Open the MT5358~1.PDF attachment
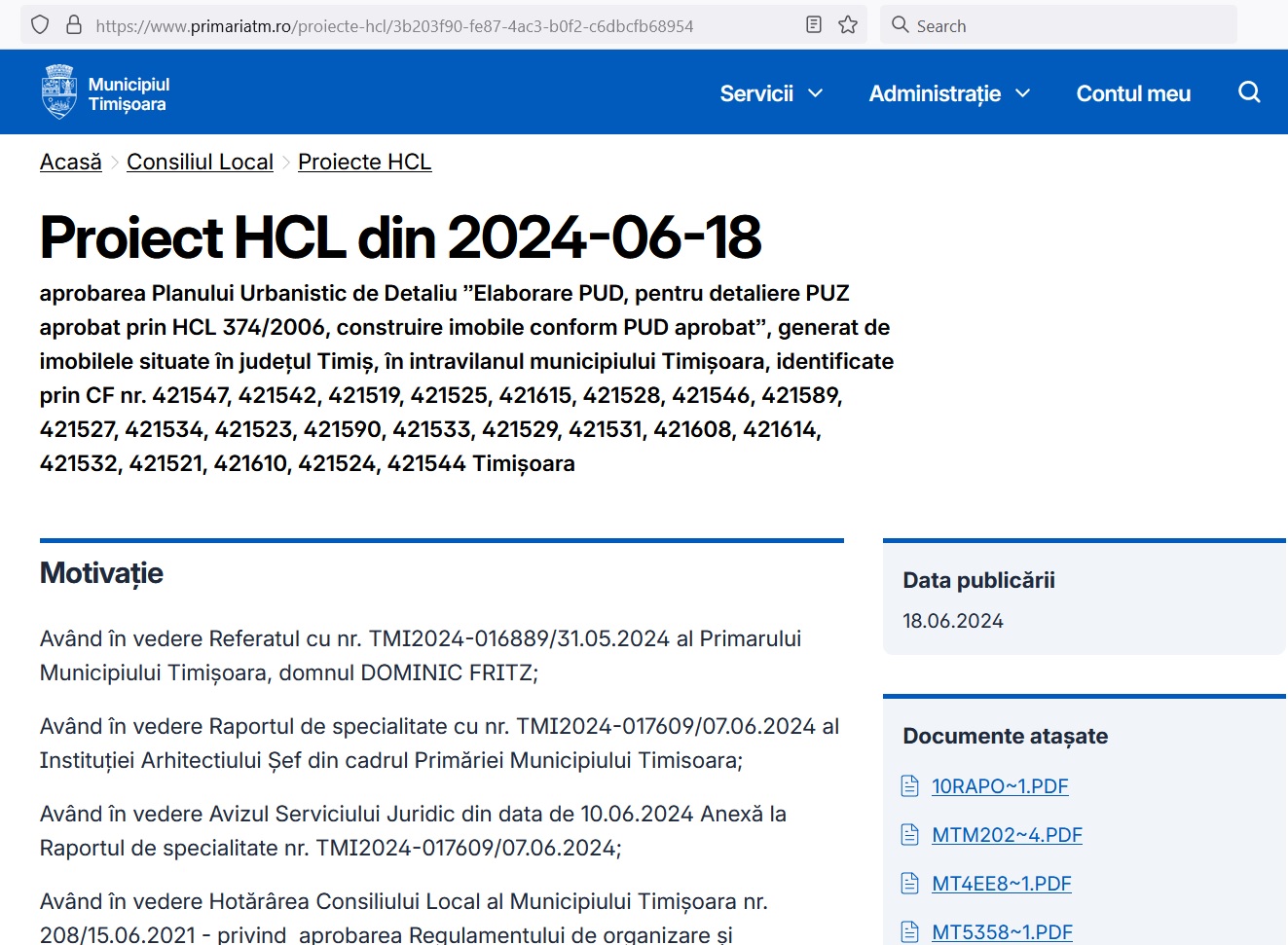Screen dimensions: 1288x945 point(1002,932)
